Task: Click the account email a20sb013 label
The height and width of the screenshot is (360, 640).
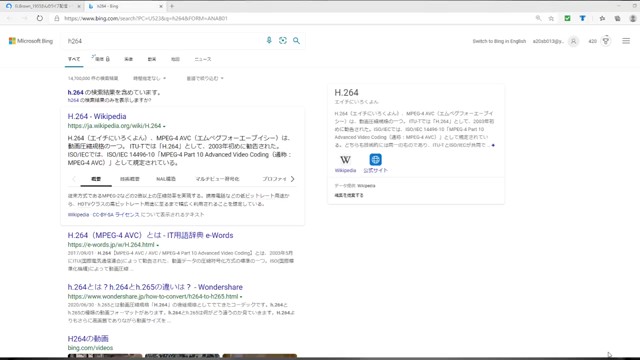Action: tap(548, 41)
